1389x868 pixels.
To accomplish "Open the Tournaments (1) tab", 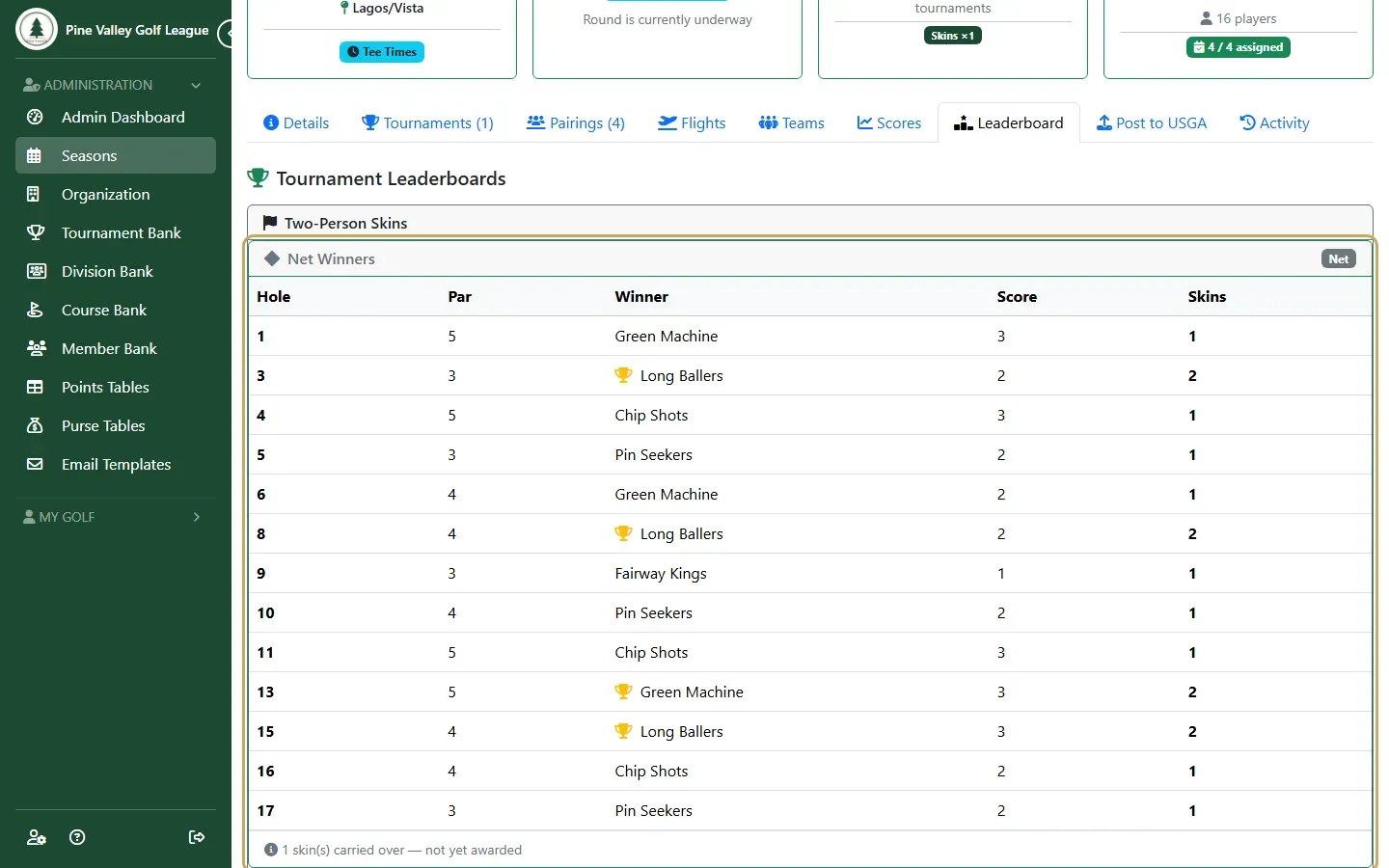I will [427, 122].
